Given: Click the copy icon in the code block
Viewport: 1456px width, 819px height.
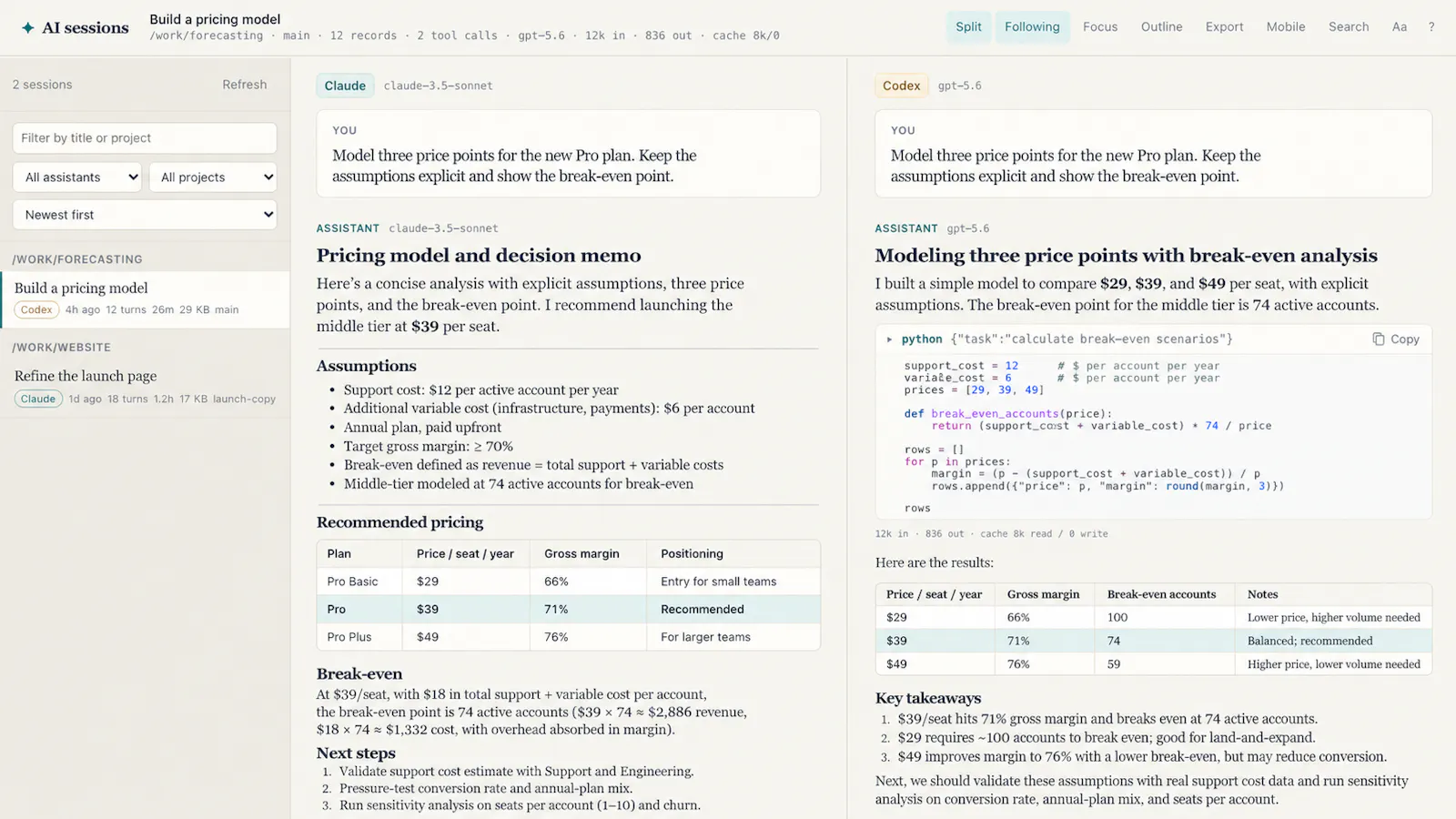Looking at the screenshot, I should 1379,339.
